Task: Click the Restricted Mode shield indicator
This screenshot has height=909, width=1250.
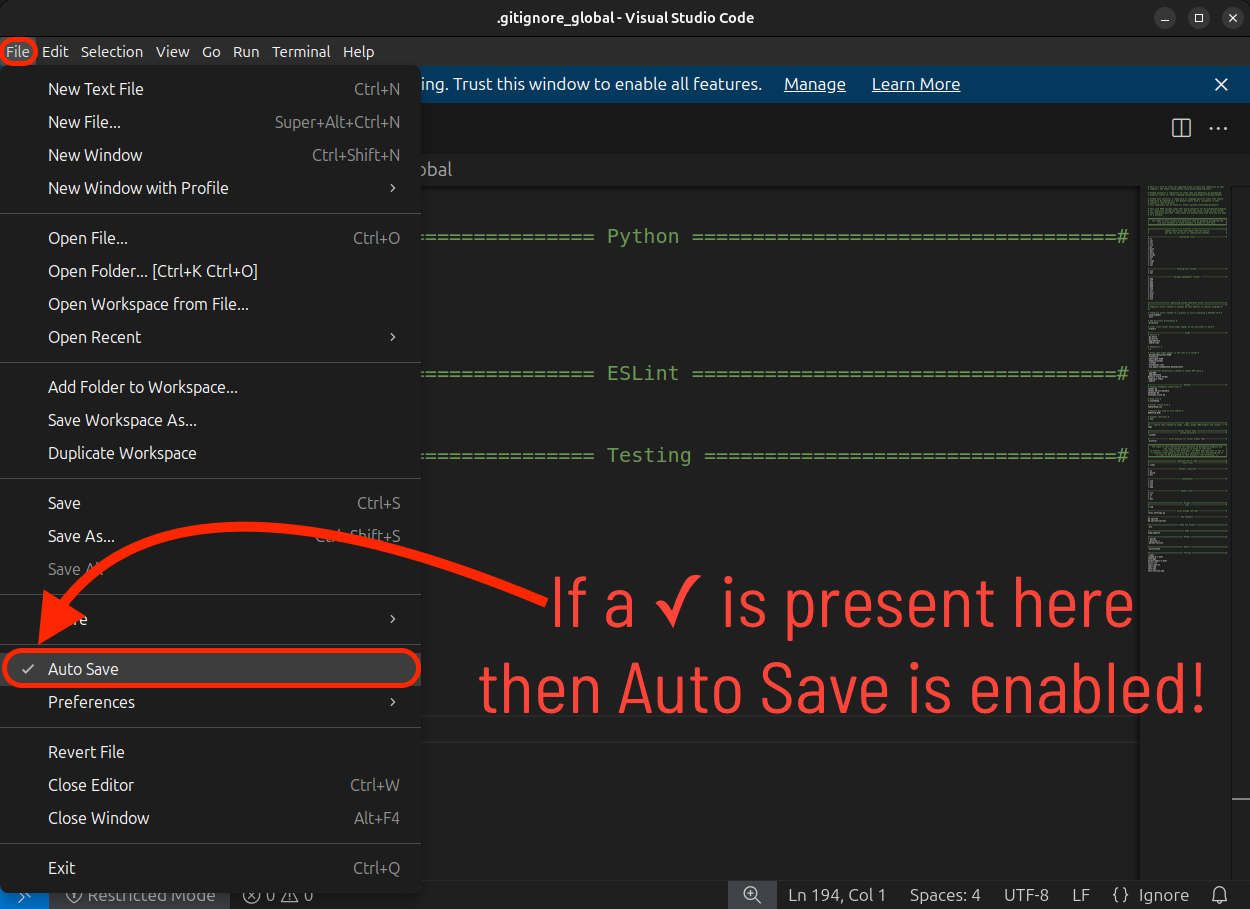Action: (140, 895)
